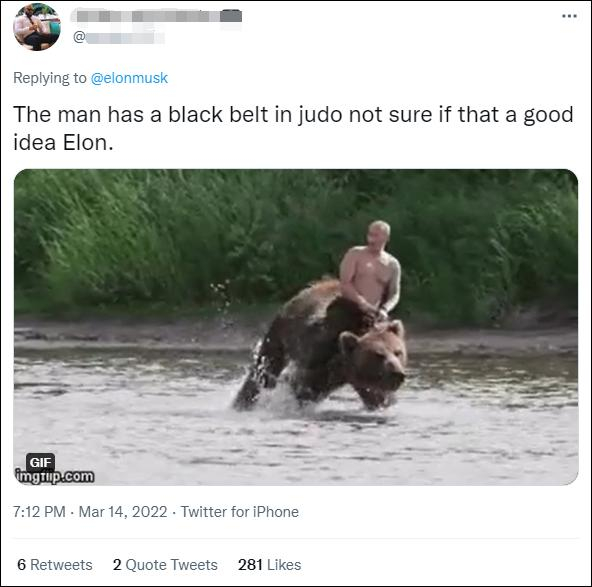Click the tweet text about black belt in judo

293,128
